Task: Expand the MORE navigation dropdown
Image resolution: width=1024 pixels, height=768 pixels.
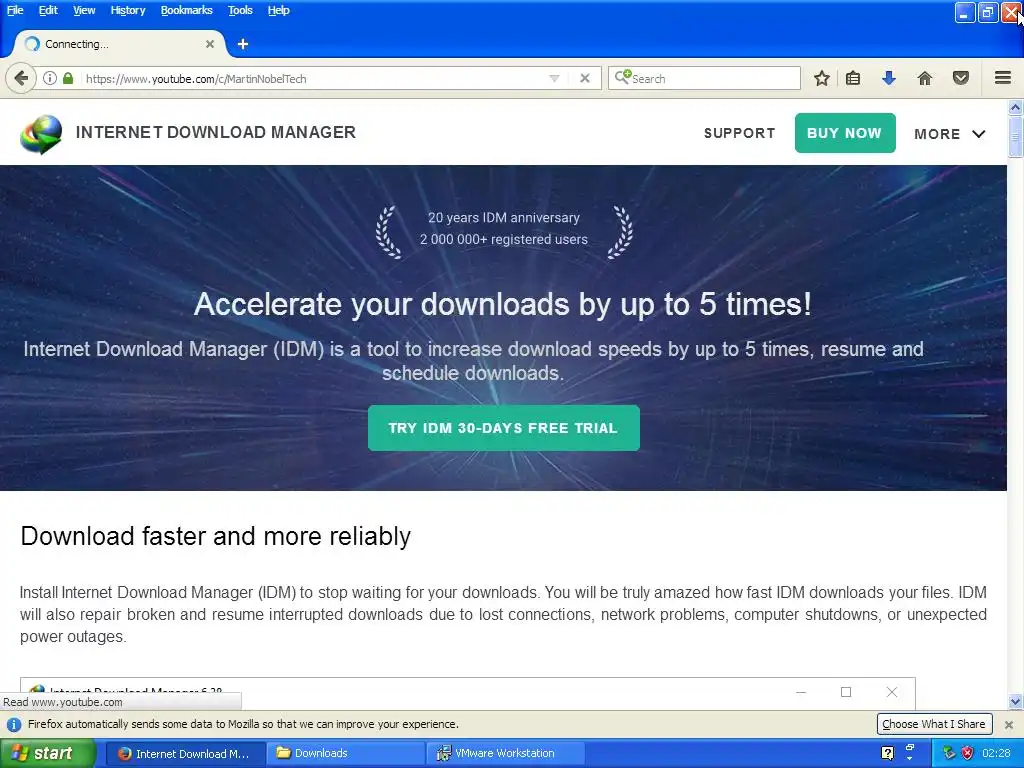Action: [x=950, y=134]
